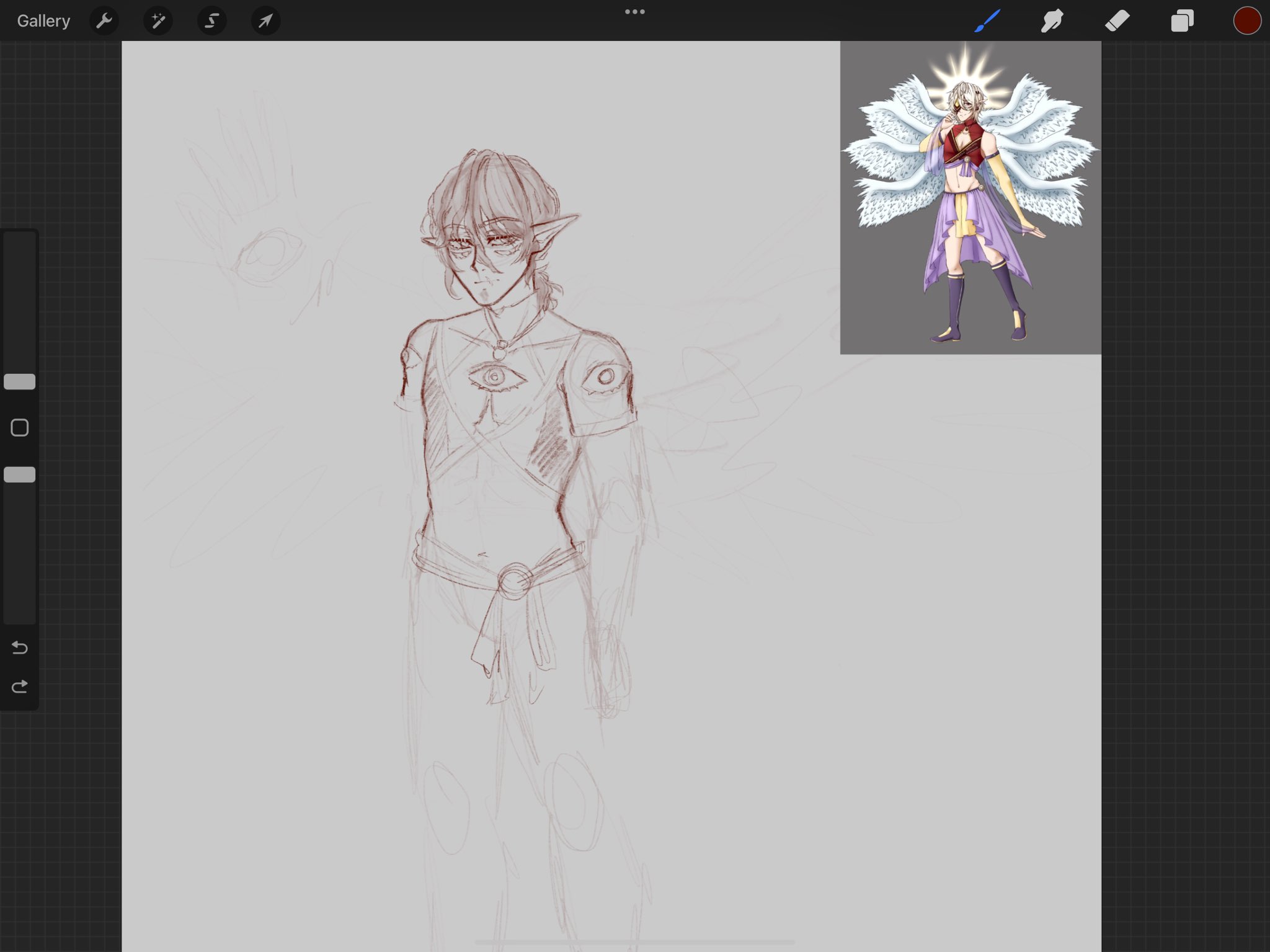Return to the Gallery

pos(43,21)
